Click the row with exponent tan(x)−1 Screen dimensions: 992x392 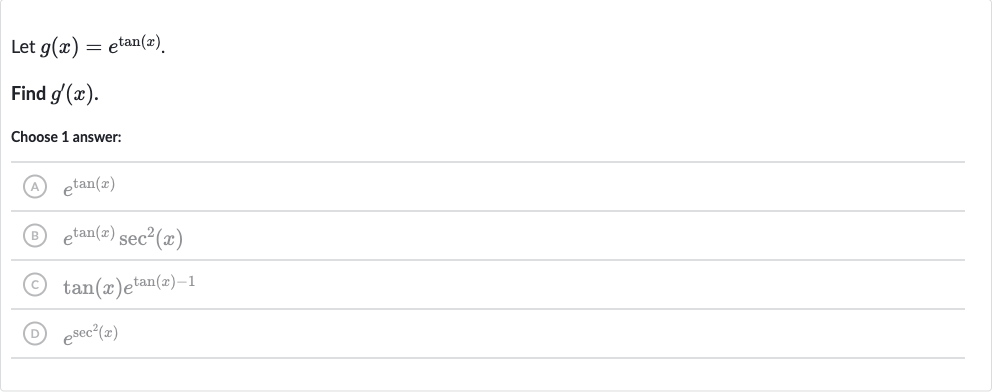pyautogui.click(x=488, y=285)
